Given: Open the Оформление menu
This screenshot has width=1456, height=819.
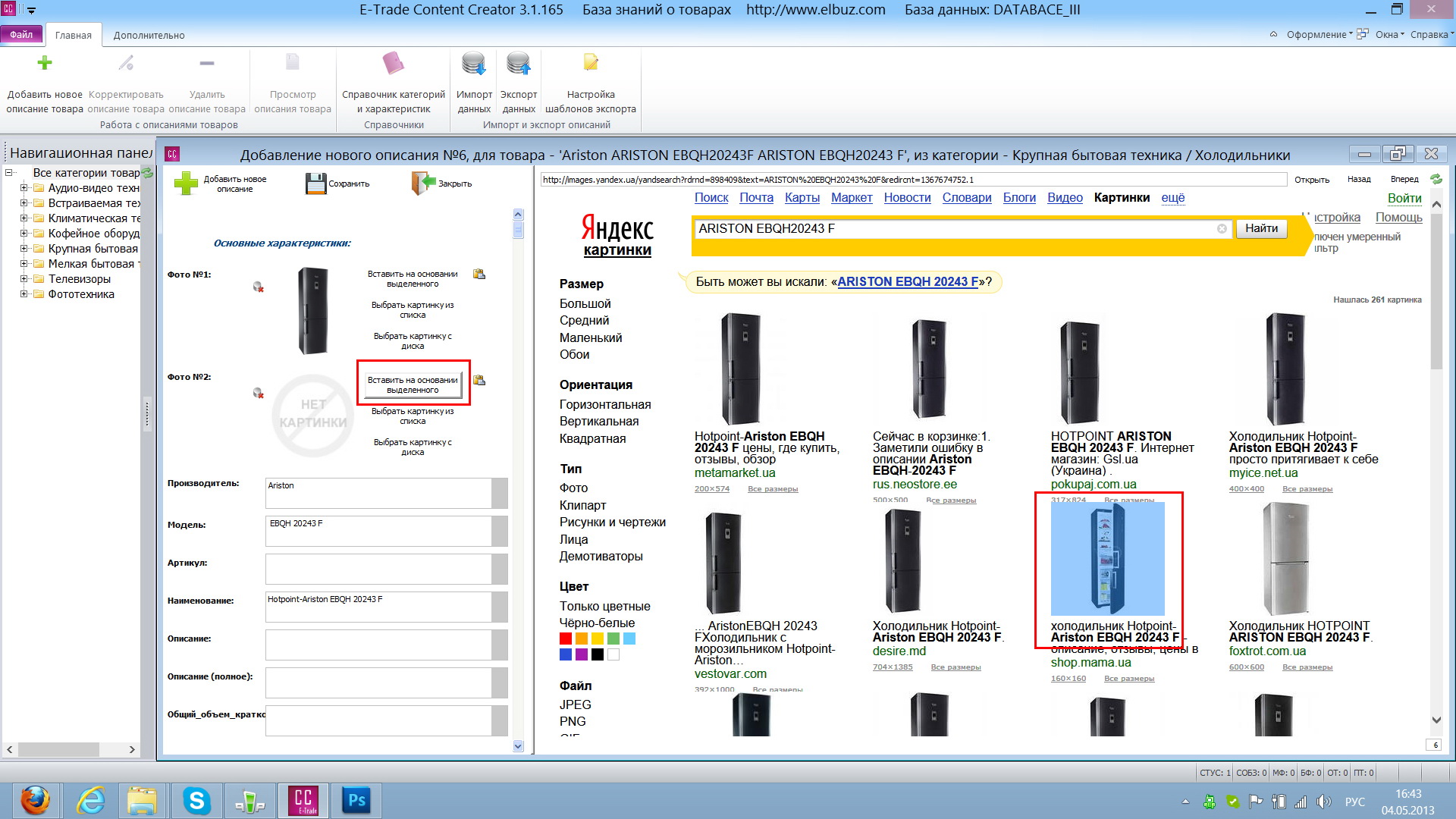Looking at the screenshot, I should click(1319, 35).
